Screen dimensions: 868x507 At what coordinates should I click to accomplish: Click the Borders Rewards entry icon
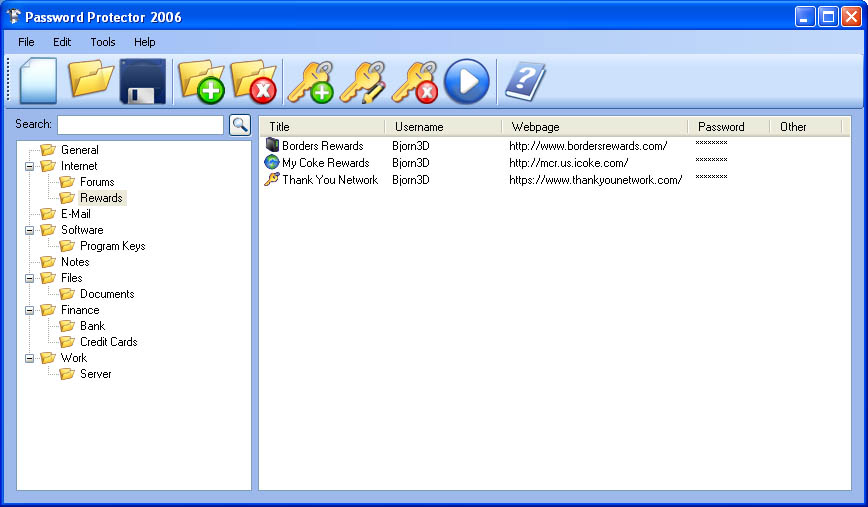[272, 145]
